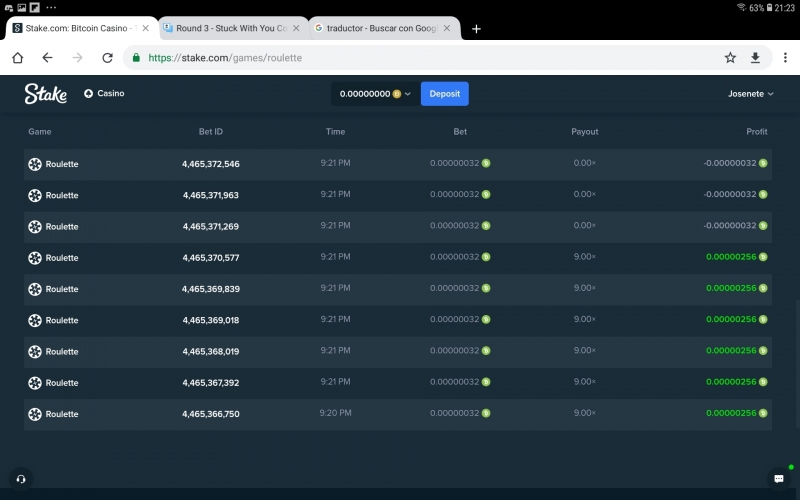Bookmark page with star icon
This screenshot has height=500, width=800.
(x=730, y=58)
